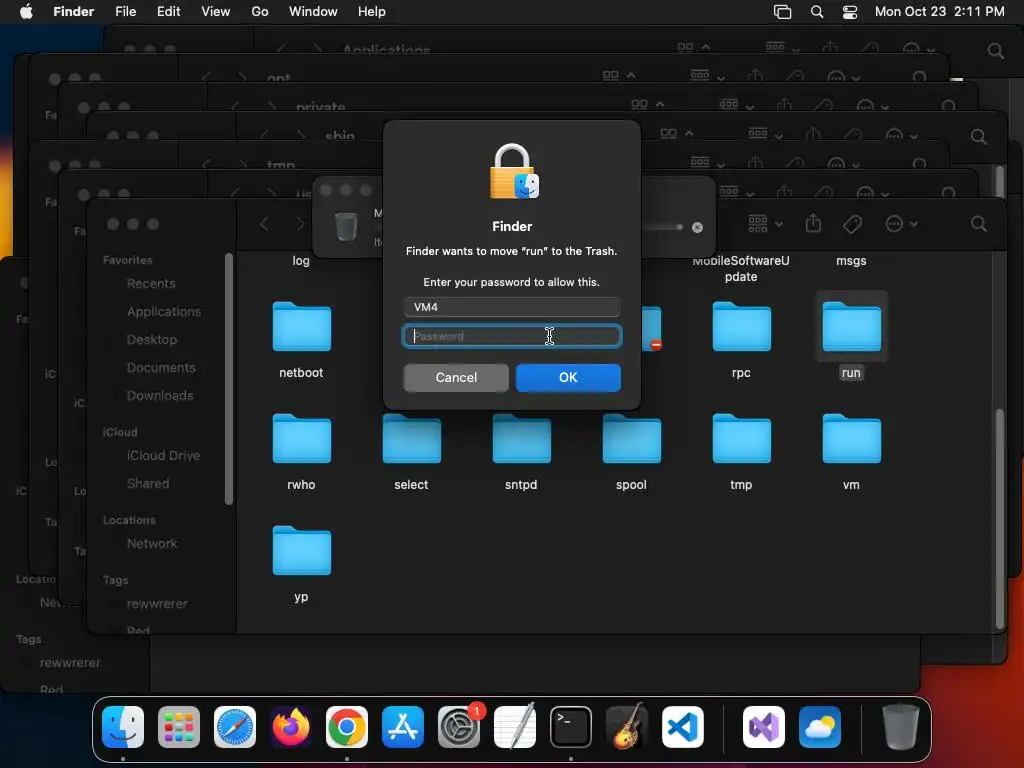This screenshot has height=768, width=1024.
Task: Open Desktop in the sidebar
Action: 152,340
